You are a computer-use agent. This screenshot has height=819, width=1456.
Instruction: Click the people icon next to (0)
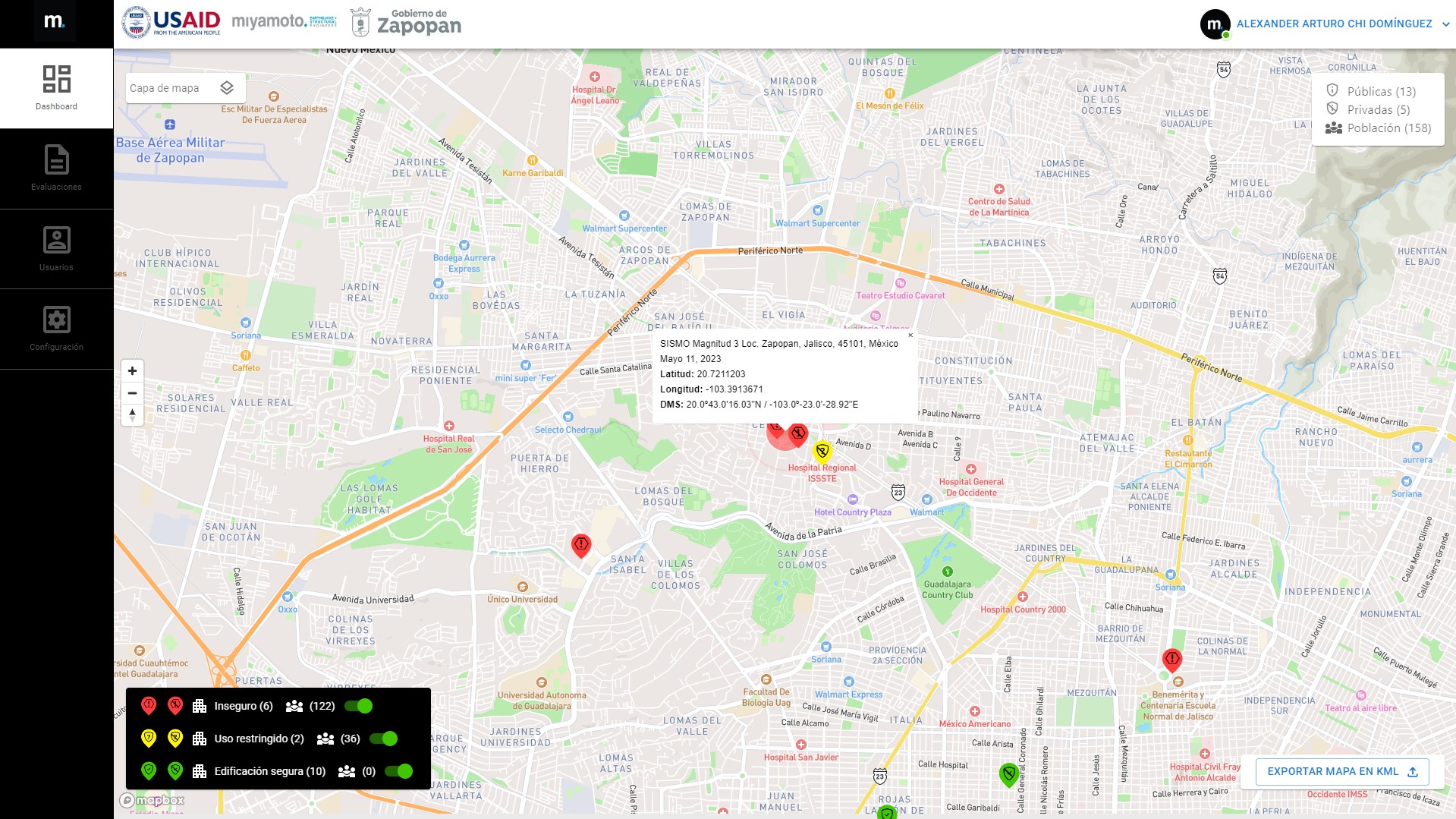(347, 771)
